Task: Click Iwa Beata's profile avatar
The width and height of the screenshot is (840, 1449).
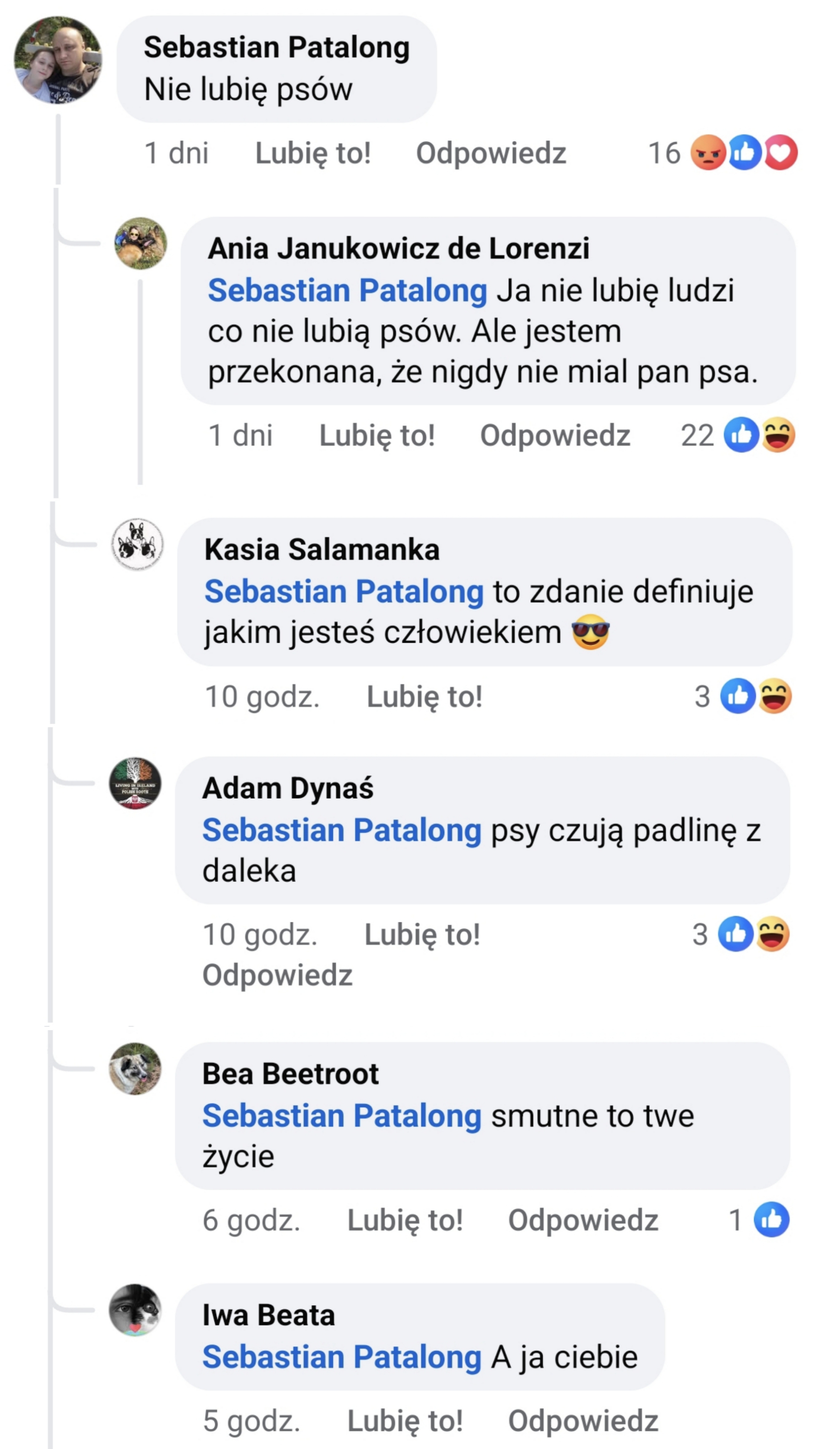Action: (x=135, y=1309)
